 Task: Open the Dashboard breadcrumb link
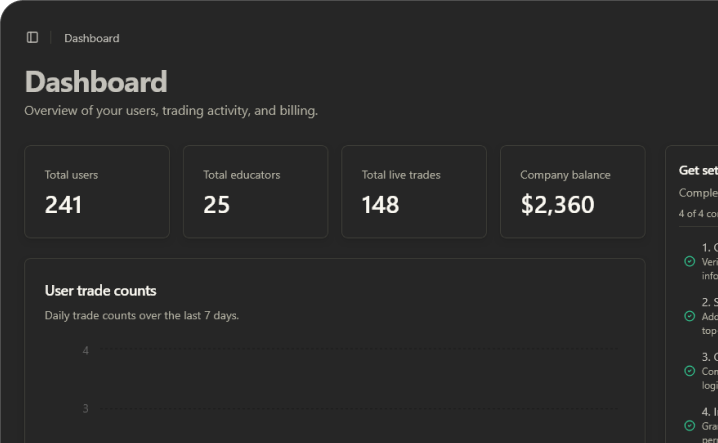[x=92, y=38]
